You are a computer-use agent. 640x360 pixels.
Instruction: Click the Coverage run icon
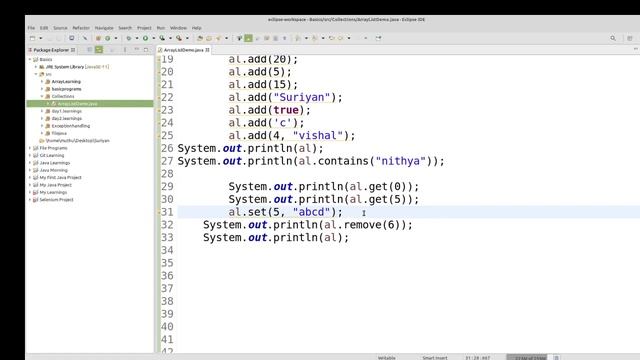162,38
